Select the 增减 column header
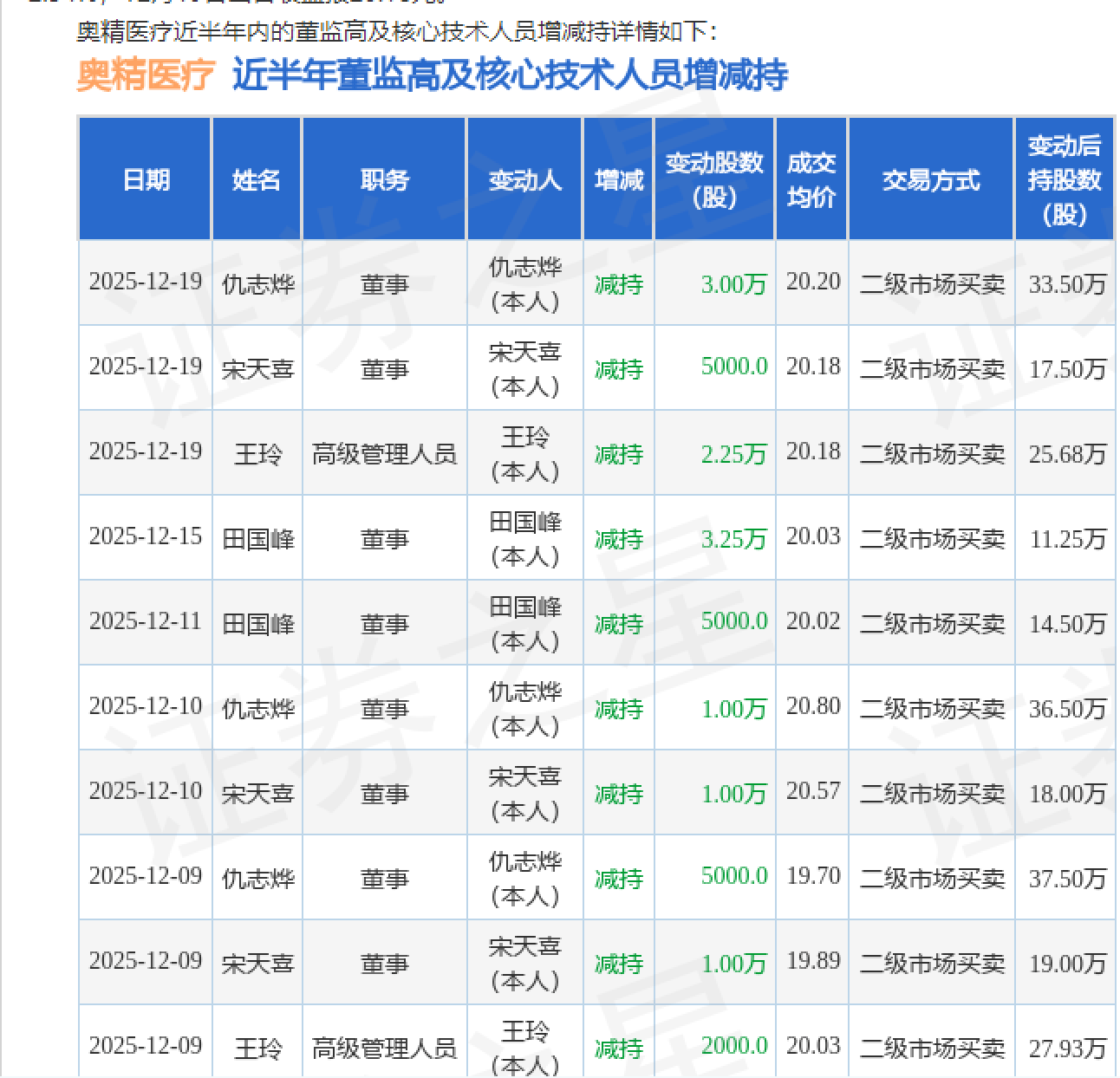Screen dimensions: 1120x1078 tap(618, 179)
